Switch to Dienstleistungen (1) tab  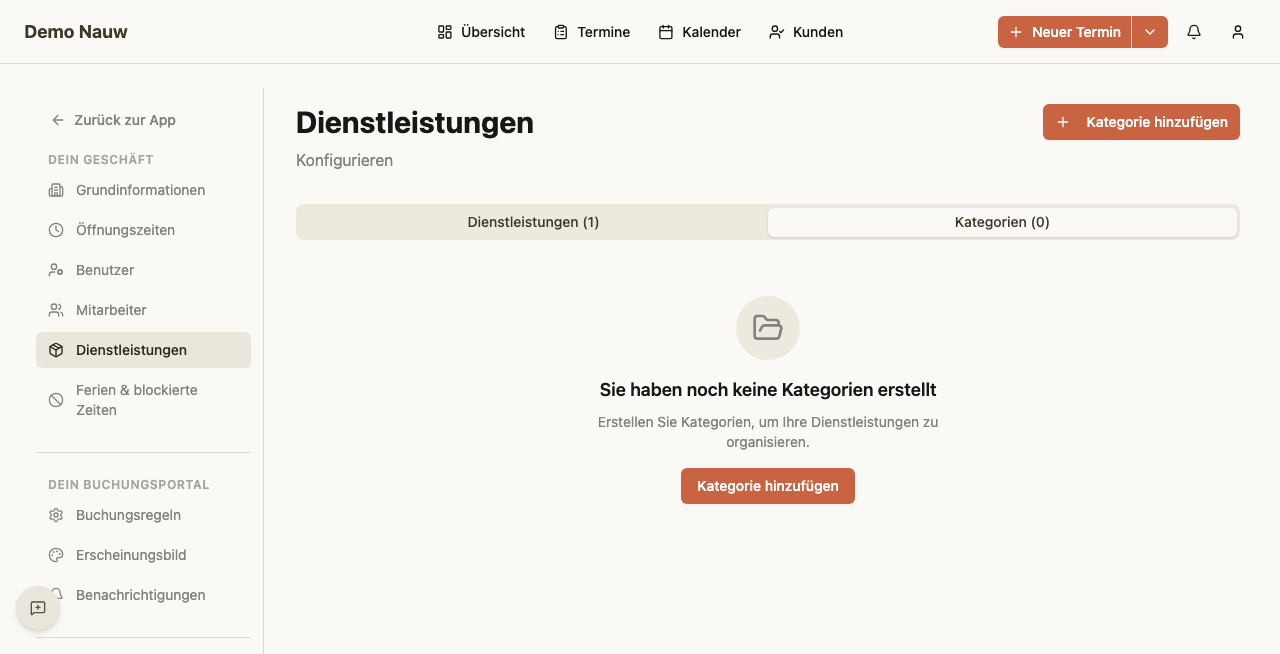[x=533, y=222]
